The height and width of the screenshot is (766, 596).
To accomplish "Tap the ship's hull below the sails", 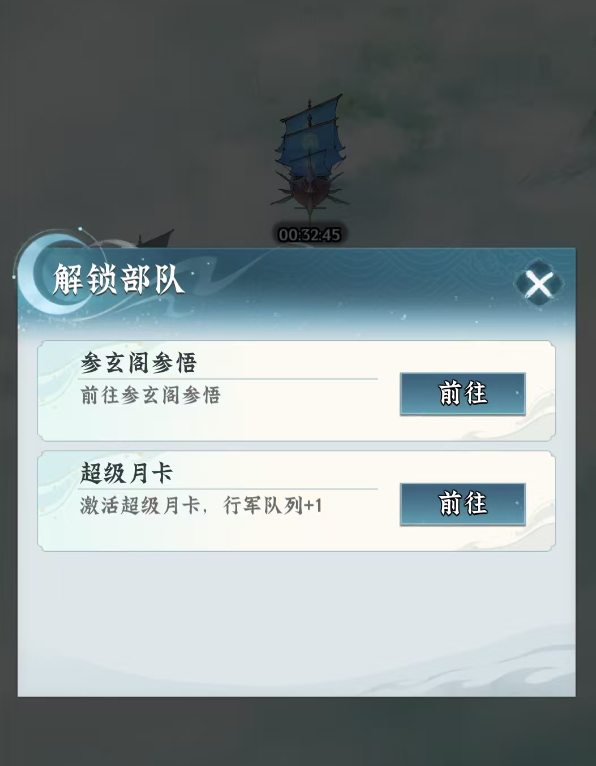I will click(310, 193).
